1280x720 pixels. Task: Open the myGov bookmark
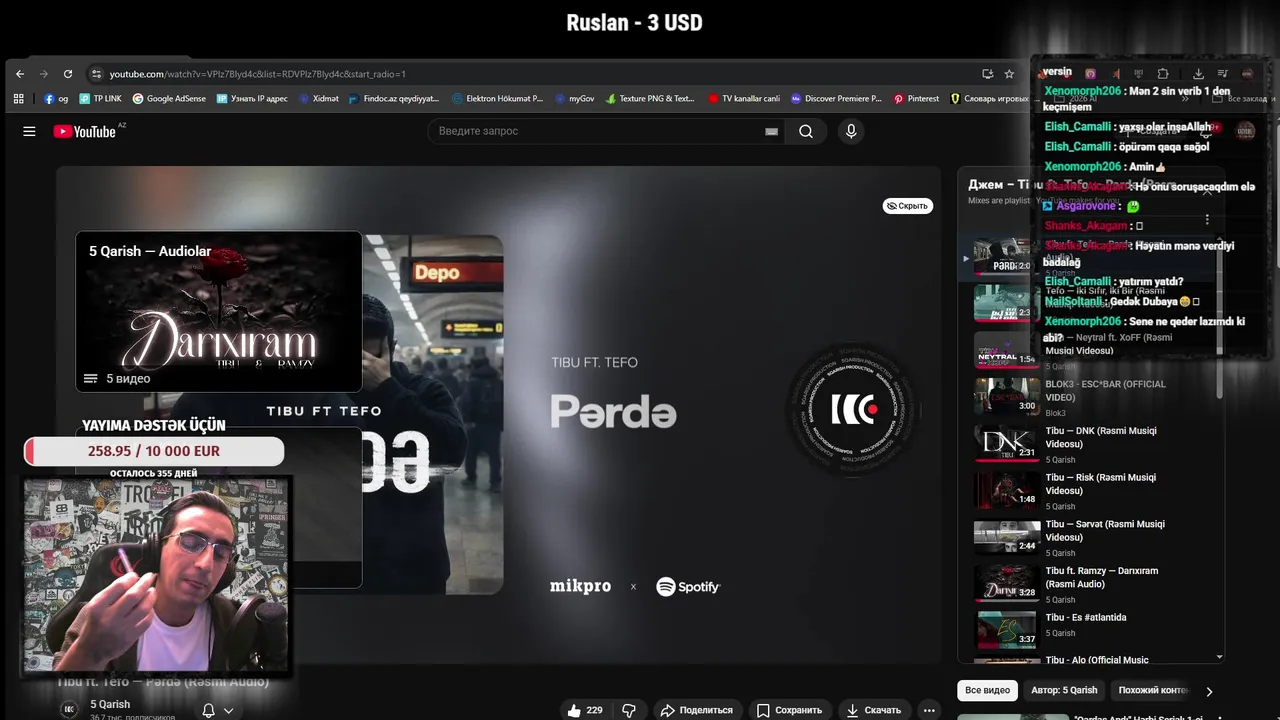coord(574,99)
